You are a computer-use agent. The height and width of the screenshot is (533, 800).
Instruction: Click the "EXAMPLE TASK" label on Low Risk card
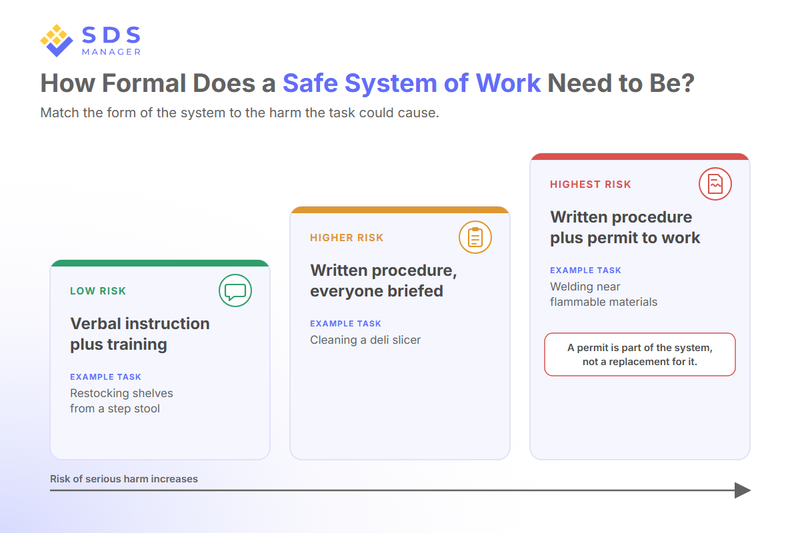point(106,377)
